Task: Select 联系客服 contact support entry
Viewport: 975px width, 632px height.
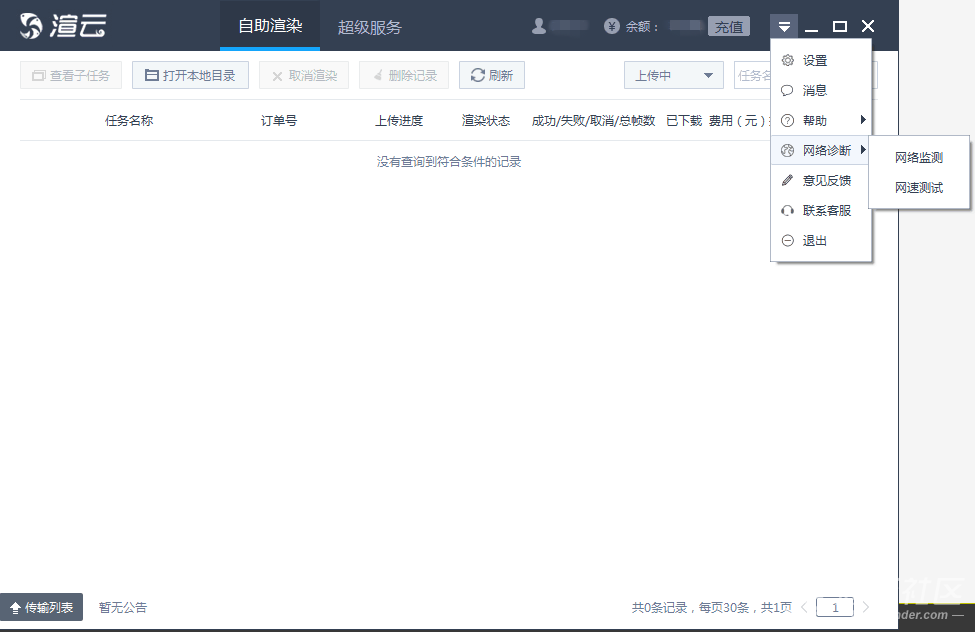Action: pyautogui.click(x=826, y=211)
